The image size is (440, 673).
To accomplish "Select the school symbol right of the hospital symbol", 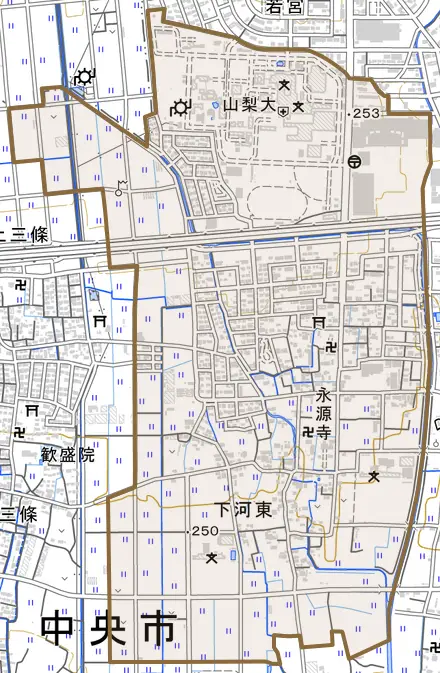I will click(298, 106).
